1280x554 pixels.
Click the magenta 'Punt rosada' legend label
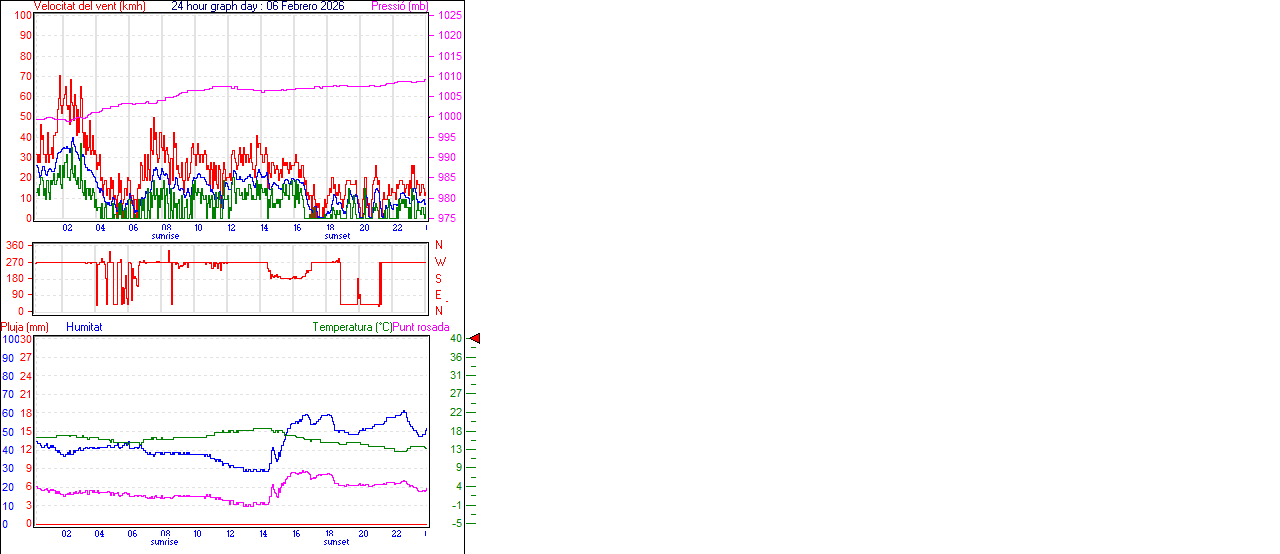pyautogui.click(x=421, y=327)
